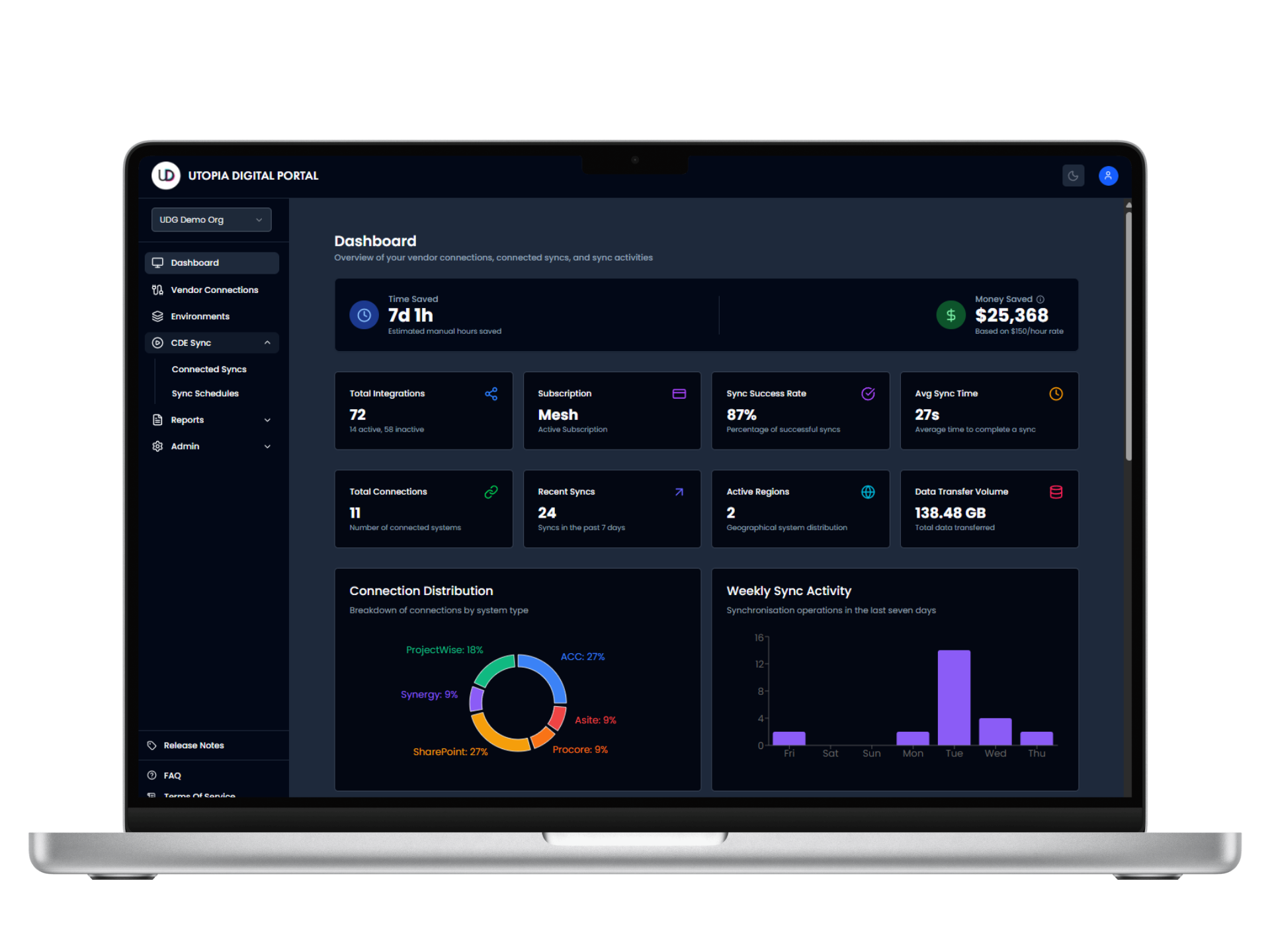Click the Fri bar in weekly chart
This screenshot has width=1270, height=952.
(788, 738)
